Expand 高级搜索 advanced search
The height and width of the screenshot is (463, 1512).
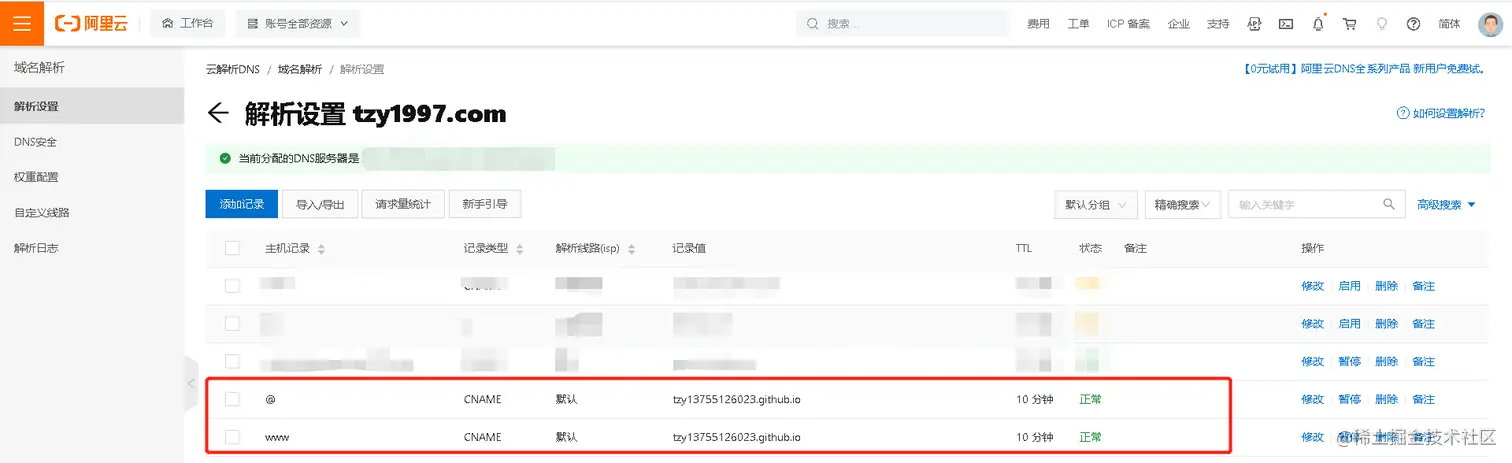point(1446,204)
